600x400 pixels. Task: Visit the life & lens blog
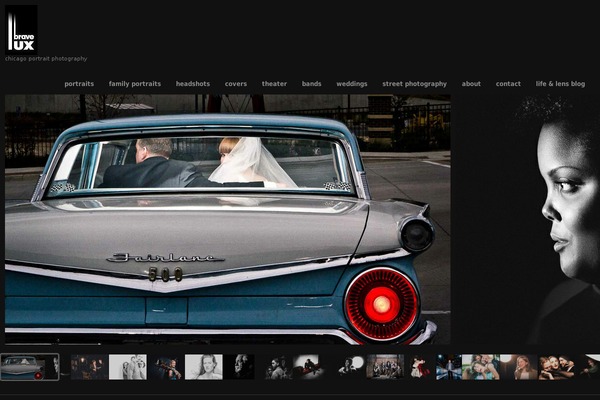(x=560, y=84)
